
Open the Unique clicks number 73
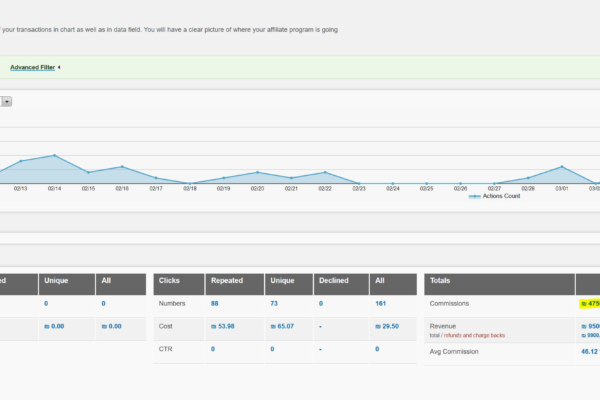273,303
